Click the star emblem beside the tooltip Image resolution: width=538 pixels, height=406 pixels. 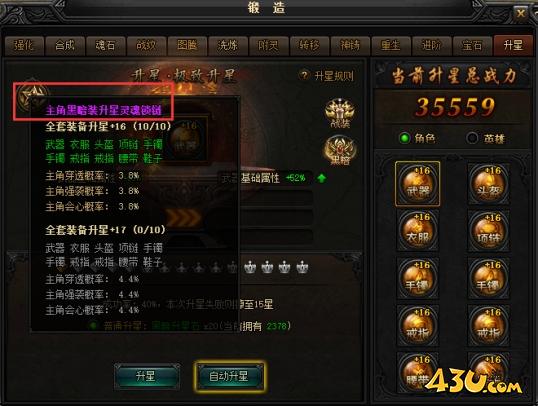(x=32, y=95)
